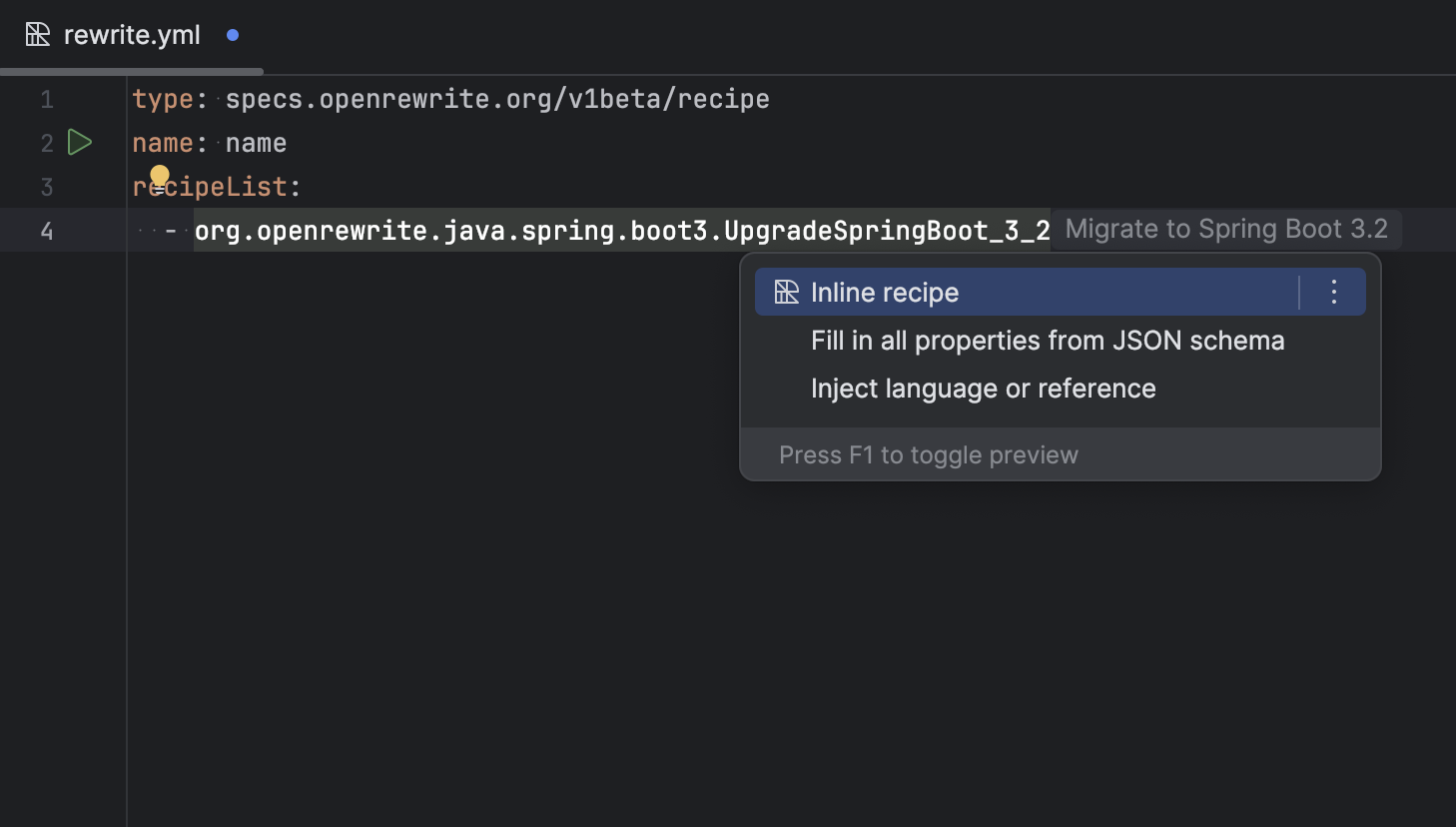
Task: Switch to the rewrite.yml editor tab
Action: pos(131,33)
